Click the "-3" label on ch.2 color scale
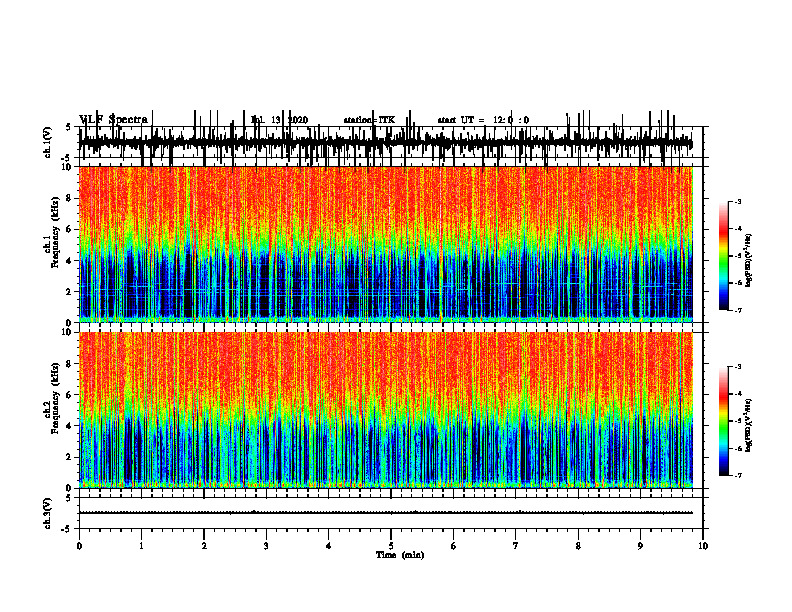792x612 pixels. [737, 367]
